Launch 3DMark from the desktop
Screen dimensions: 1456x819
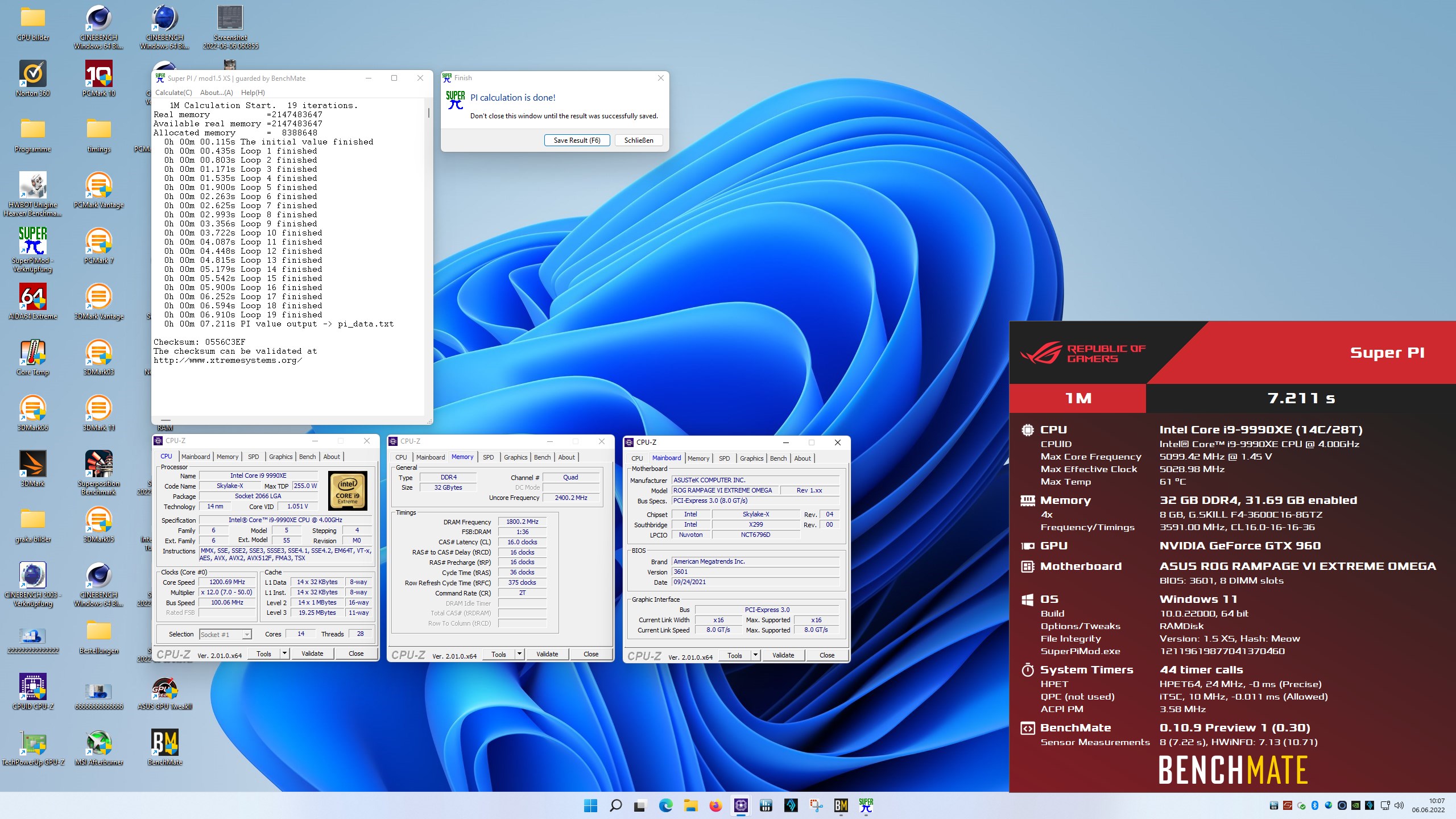click(33, 468)
